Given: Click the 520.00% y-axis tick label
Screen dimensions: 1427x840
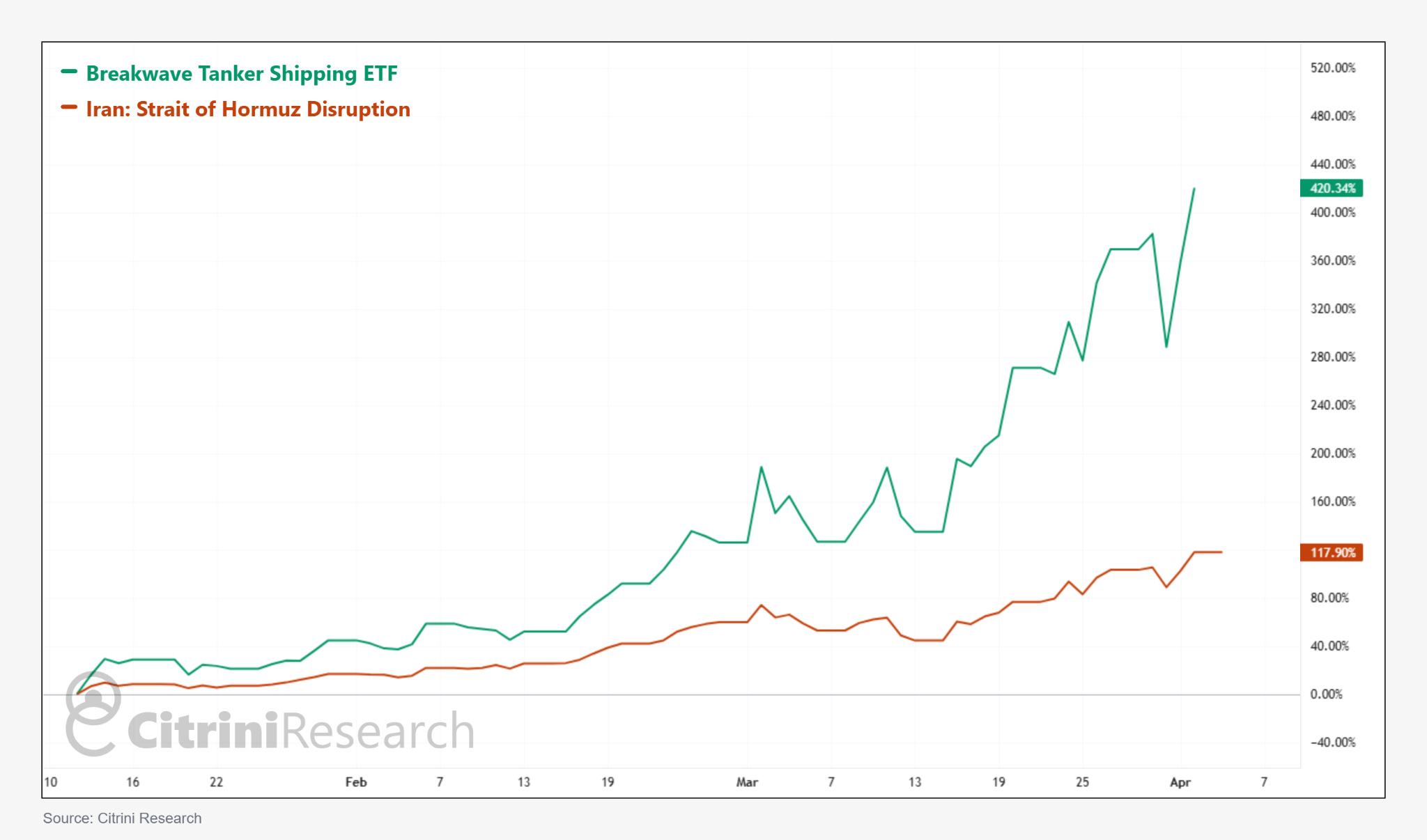Looking at the screenshot, I should pos(1332,68).
